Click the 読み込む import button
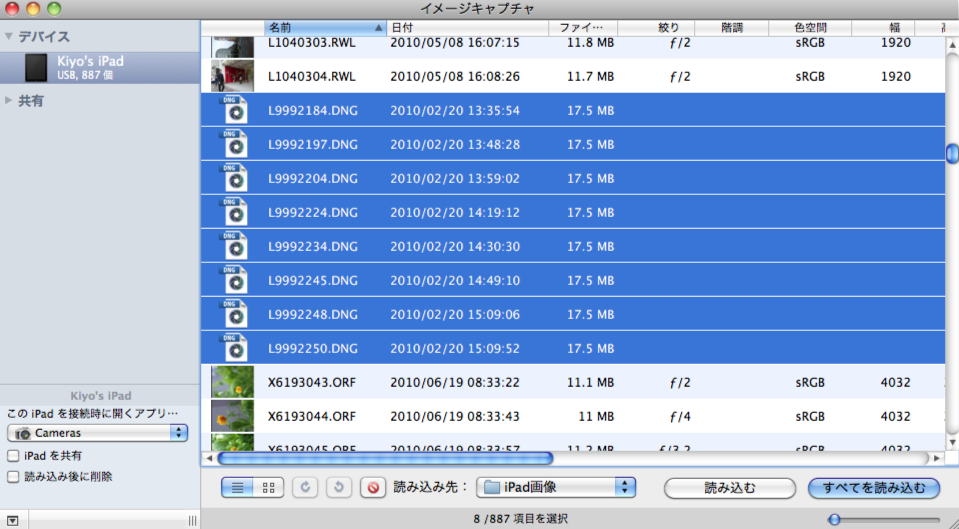Screen dimensions: 959x529 point(730,488)
